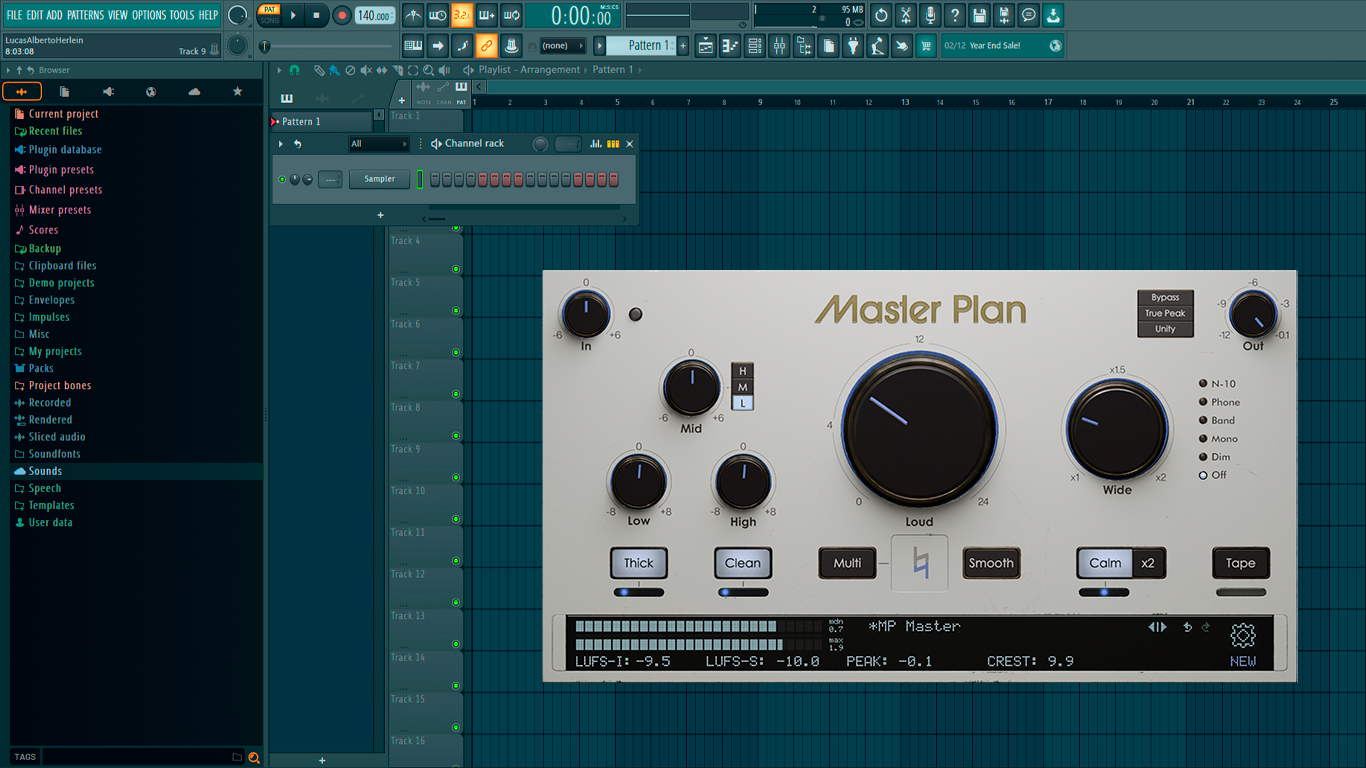This screenshot has width=1366, height=768.
Task: Select the playlist mute tool
Action: (366, 70)
